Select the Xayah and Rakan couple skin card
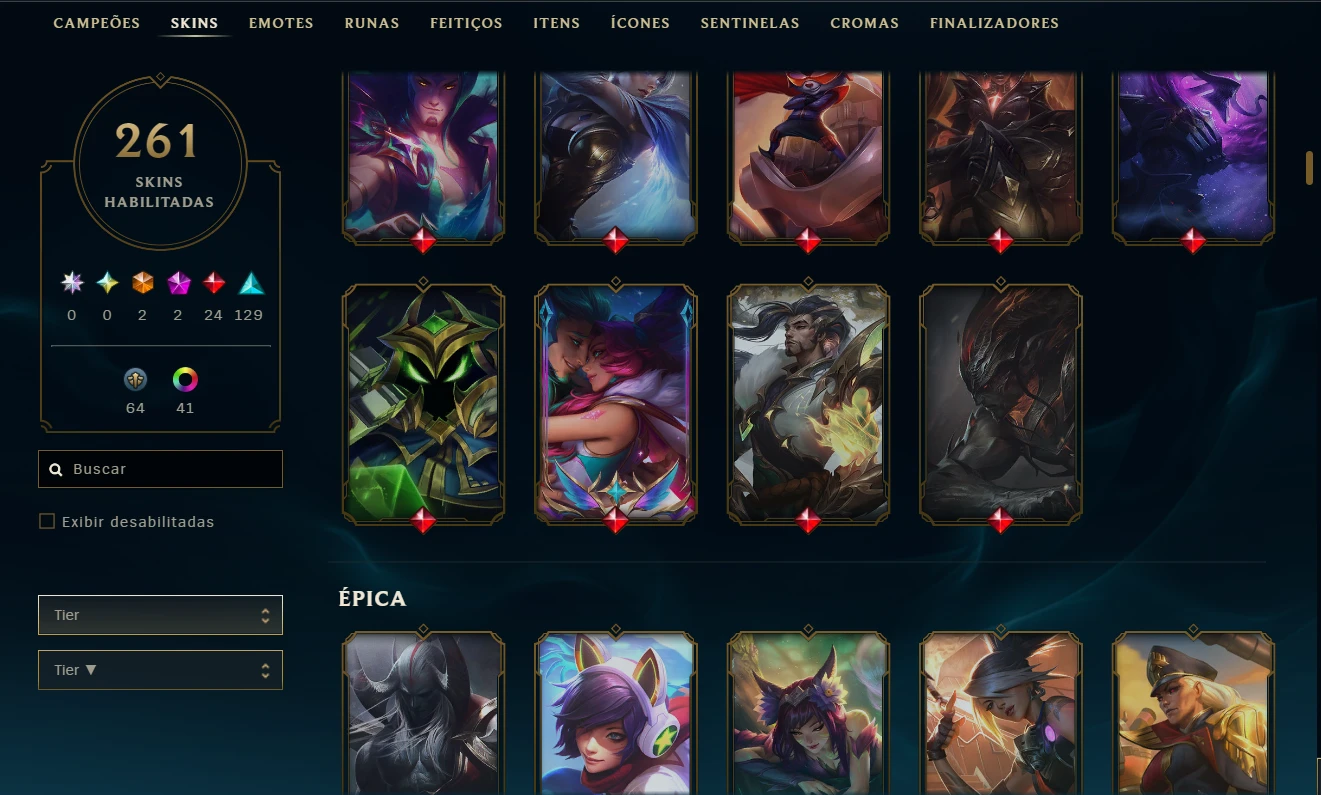 (x=616, y=404)
